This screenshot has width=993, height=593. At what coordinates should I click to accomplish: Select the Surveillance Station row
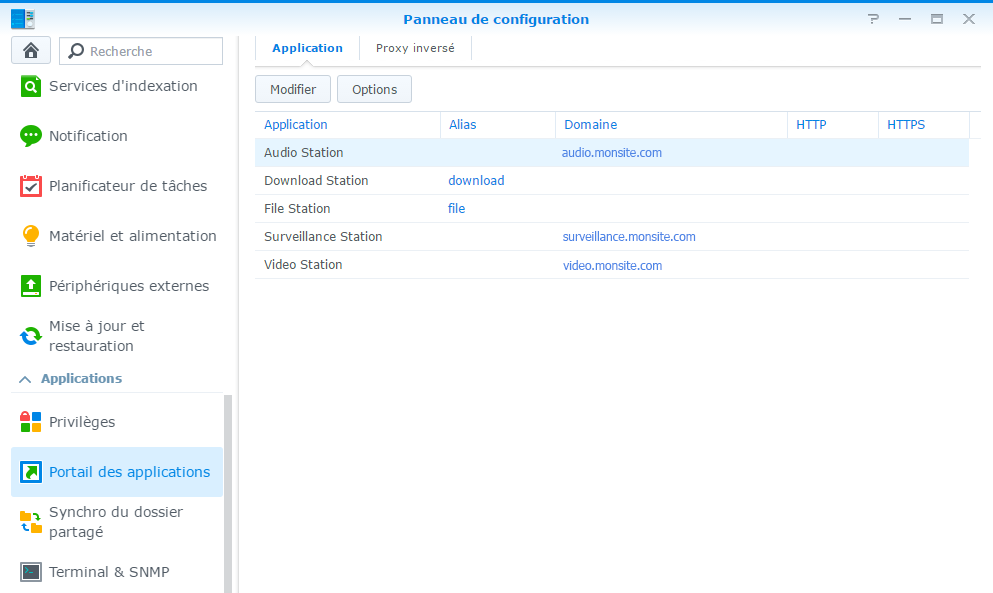click(x=612, y=236)
